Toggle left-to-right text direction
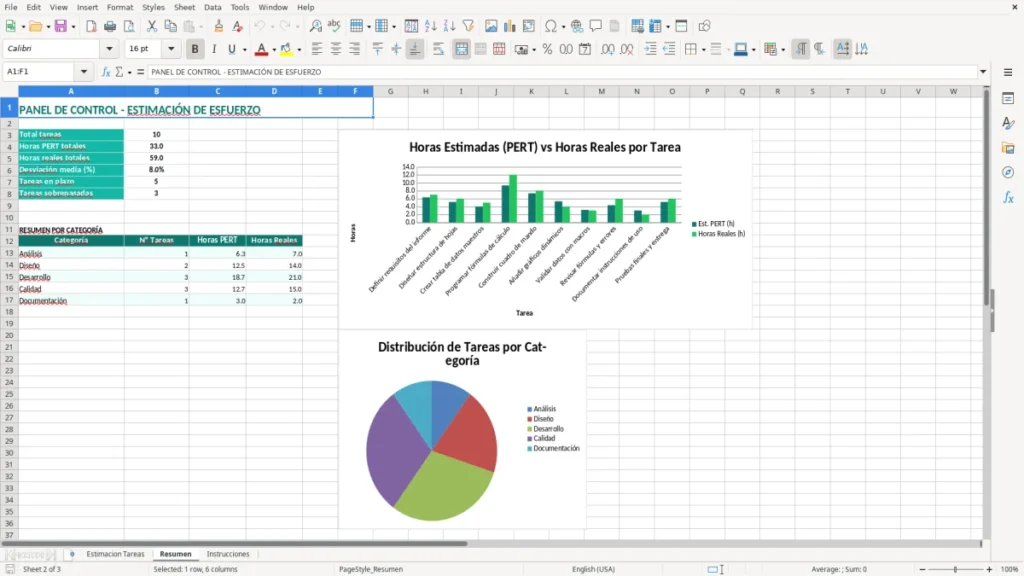1024x576 pixels. [801, 49]
